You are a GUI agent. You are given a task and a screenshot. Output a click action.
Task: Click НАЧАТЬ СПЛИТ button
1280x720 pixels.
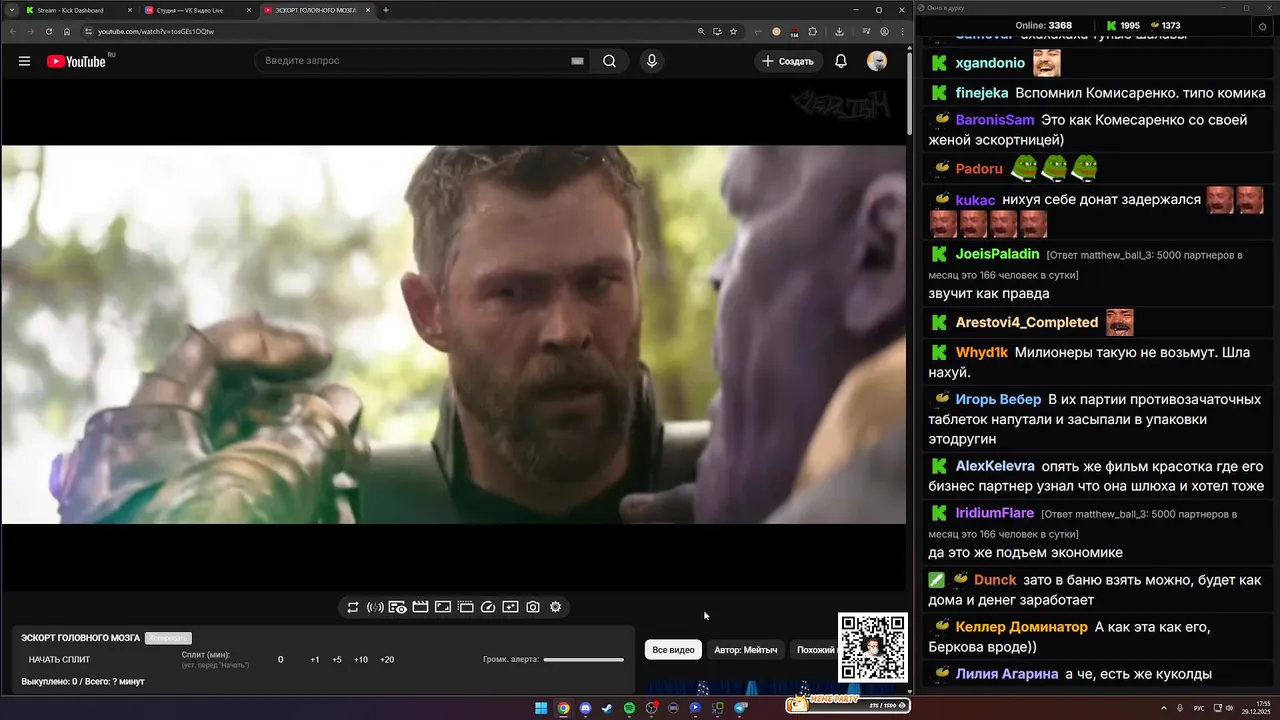coord(59,660)
